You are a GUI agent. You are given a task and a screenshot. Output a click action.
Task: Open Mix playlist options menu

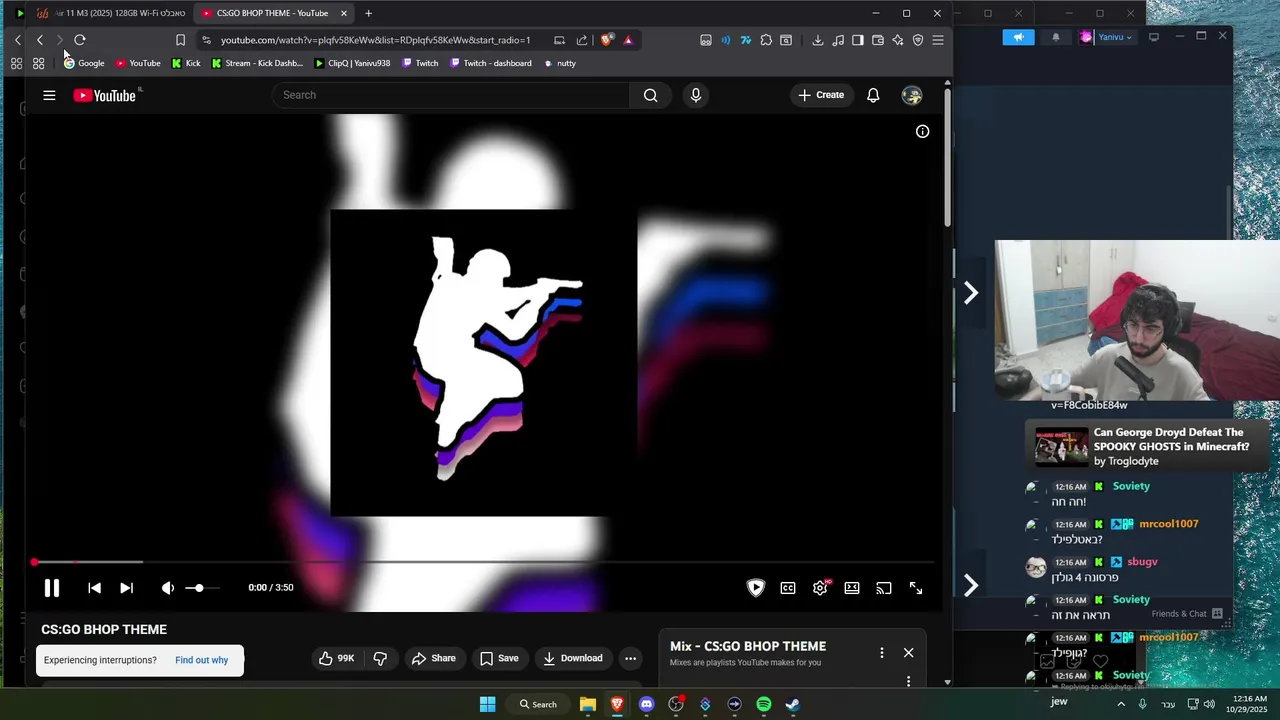[881, 652]
